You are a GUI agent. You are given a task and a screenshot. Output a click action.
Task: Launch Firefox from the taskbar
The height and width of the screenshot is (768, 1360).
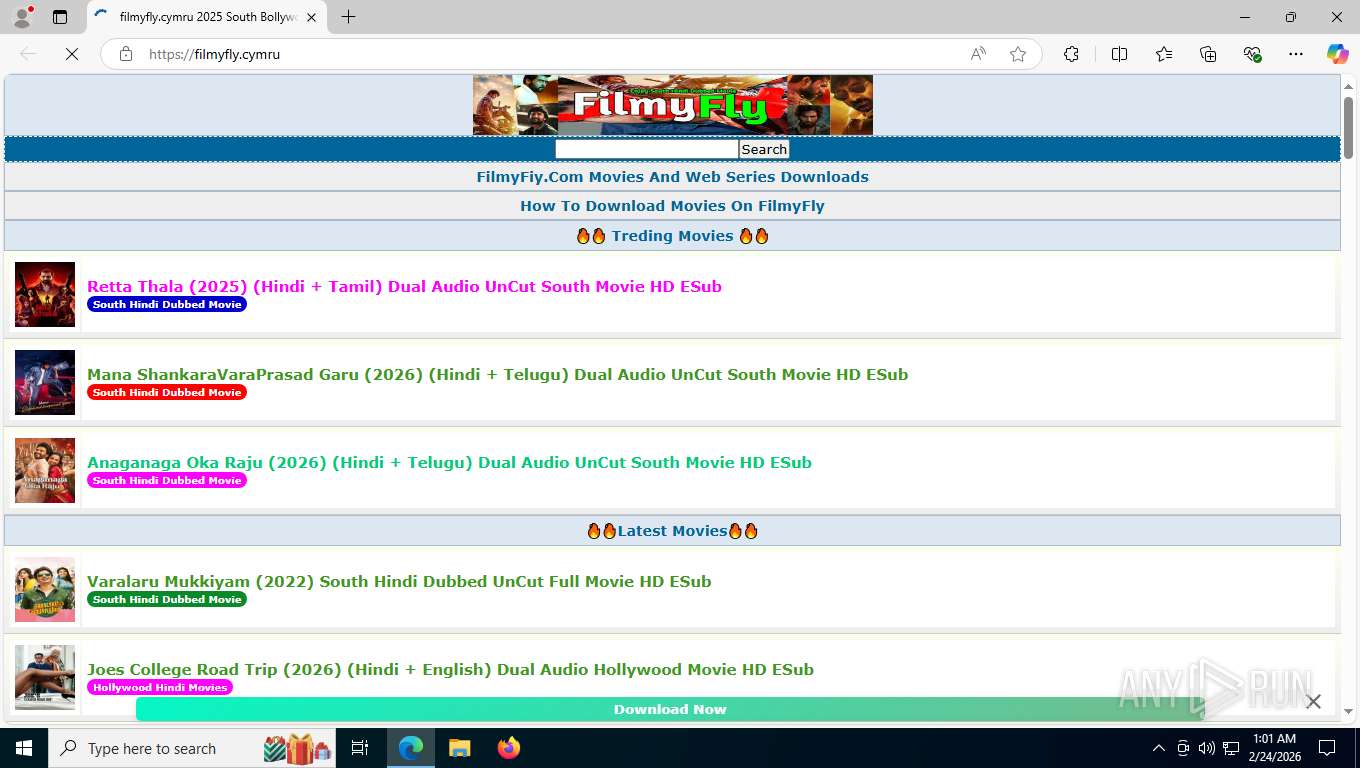(x=509, y=748)
